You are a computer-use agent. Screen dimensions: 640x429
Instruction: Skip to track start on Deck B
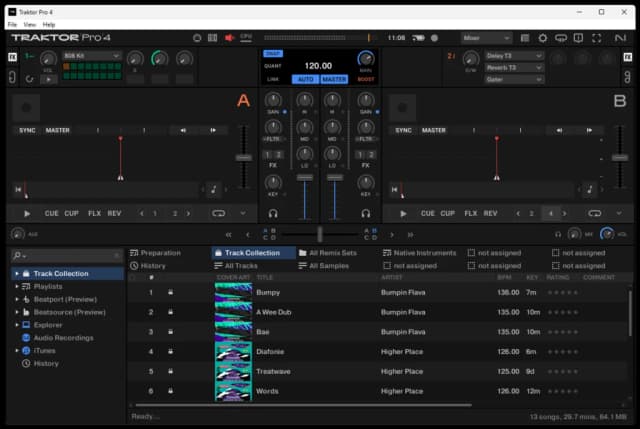394,189
